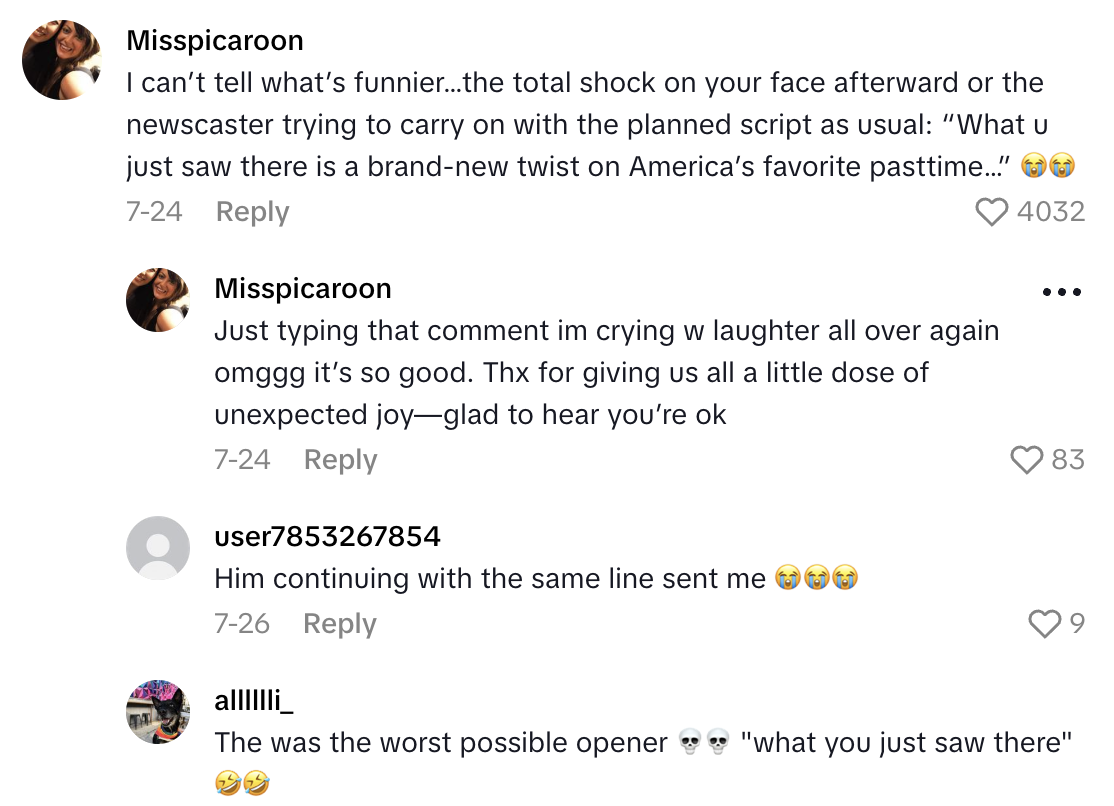Like Misspicaroon's comment with 4032 likes
The height and width of the screenshot is (806, 1114).
click(992, 212)
